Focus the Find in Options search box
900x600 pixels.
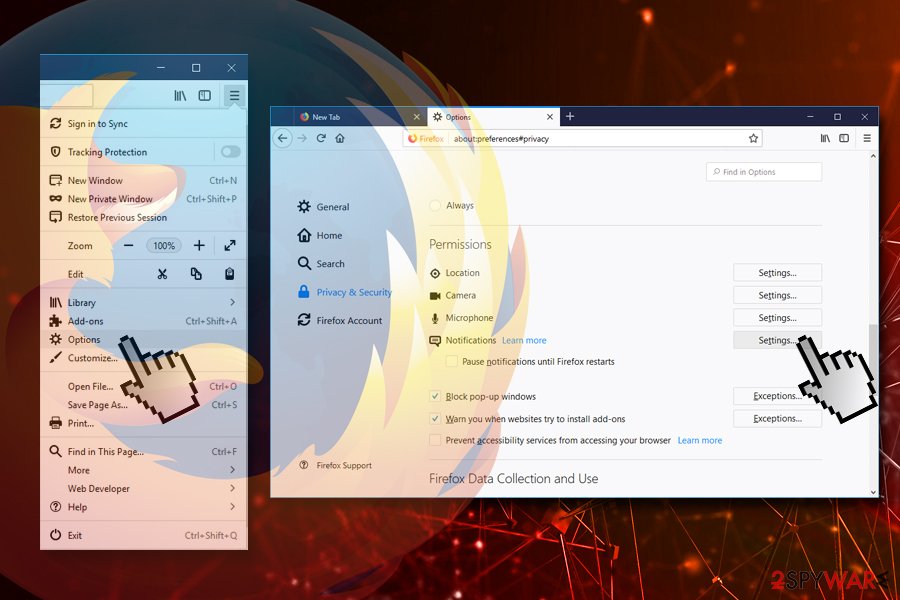(x=764, y=172)
